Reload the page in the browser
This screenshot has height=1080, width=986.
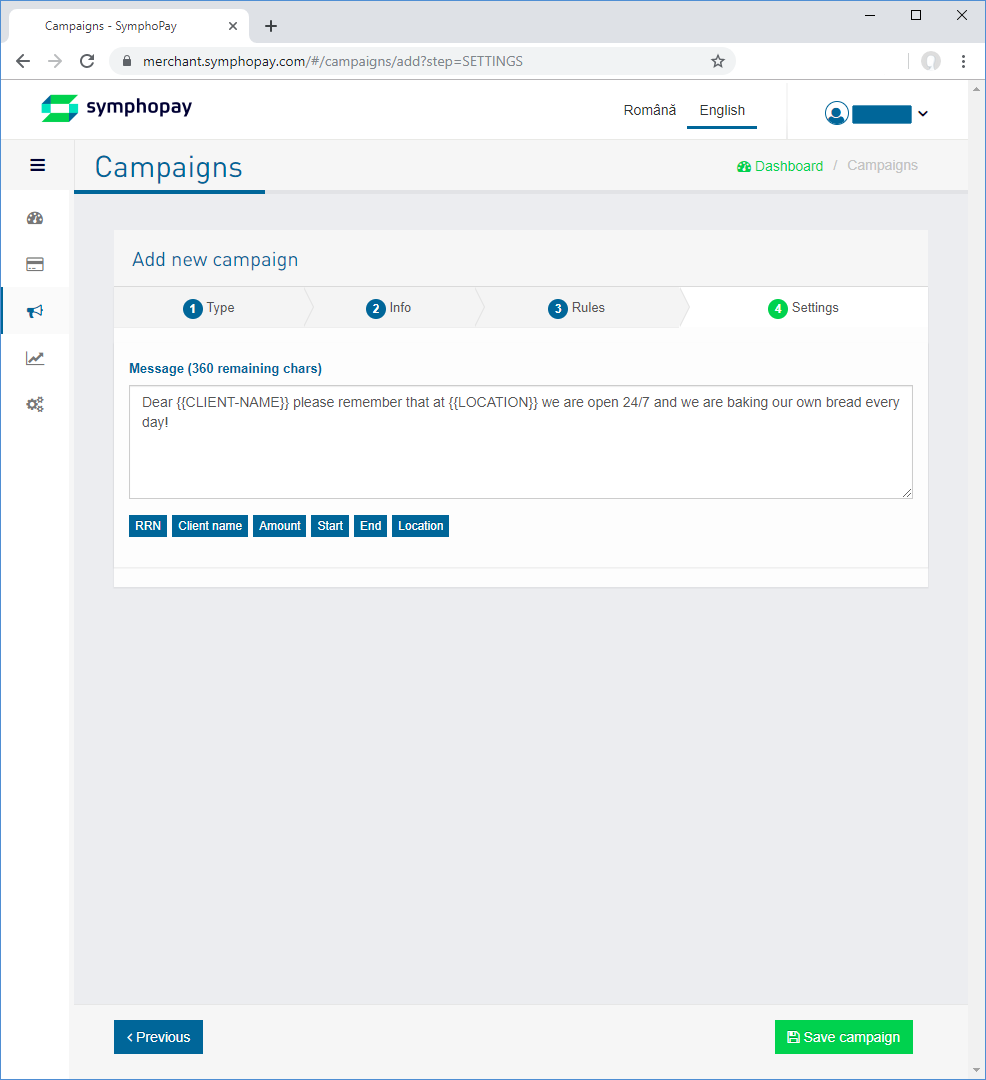pos(87,61)
